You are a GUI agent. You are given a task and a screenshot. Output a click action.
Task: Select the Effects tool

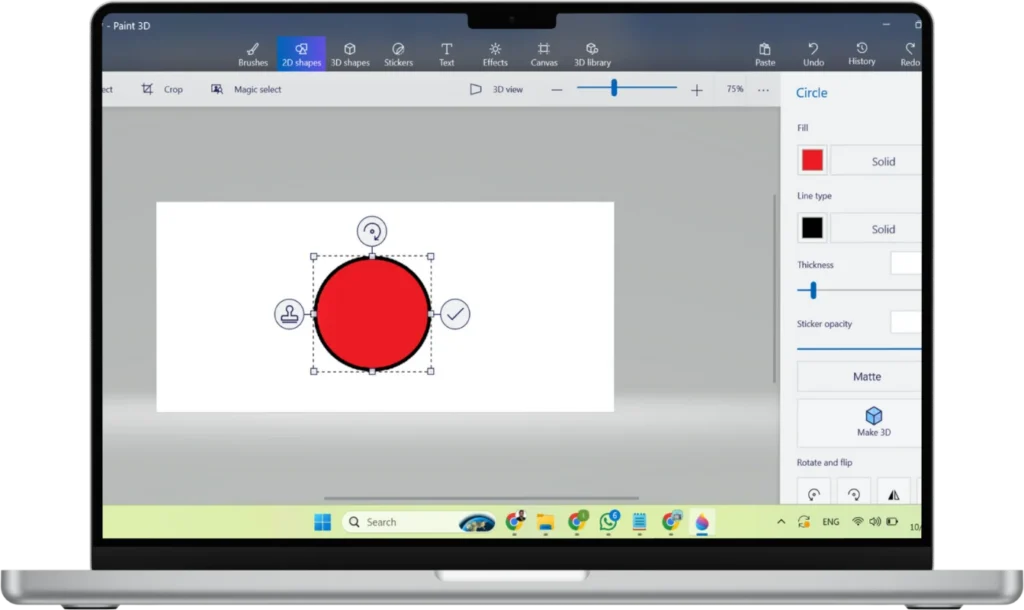tap(495, 54)
